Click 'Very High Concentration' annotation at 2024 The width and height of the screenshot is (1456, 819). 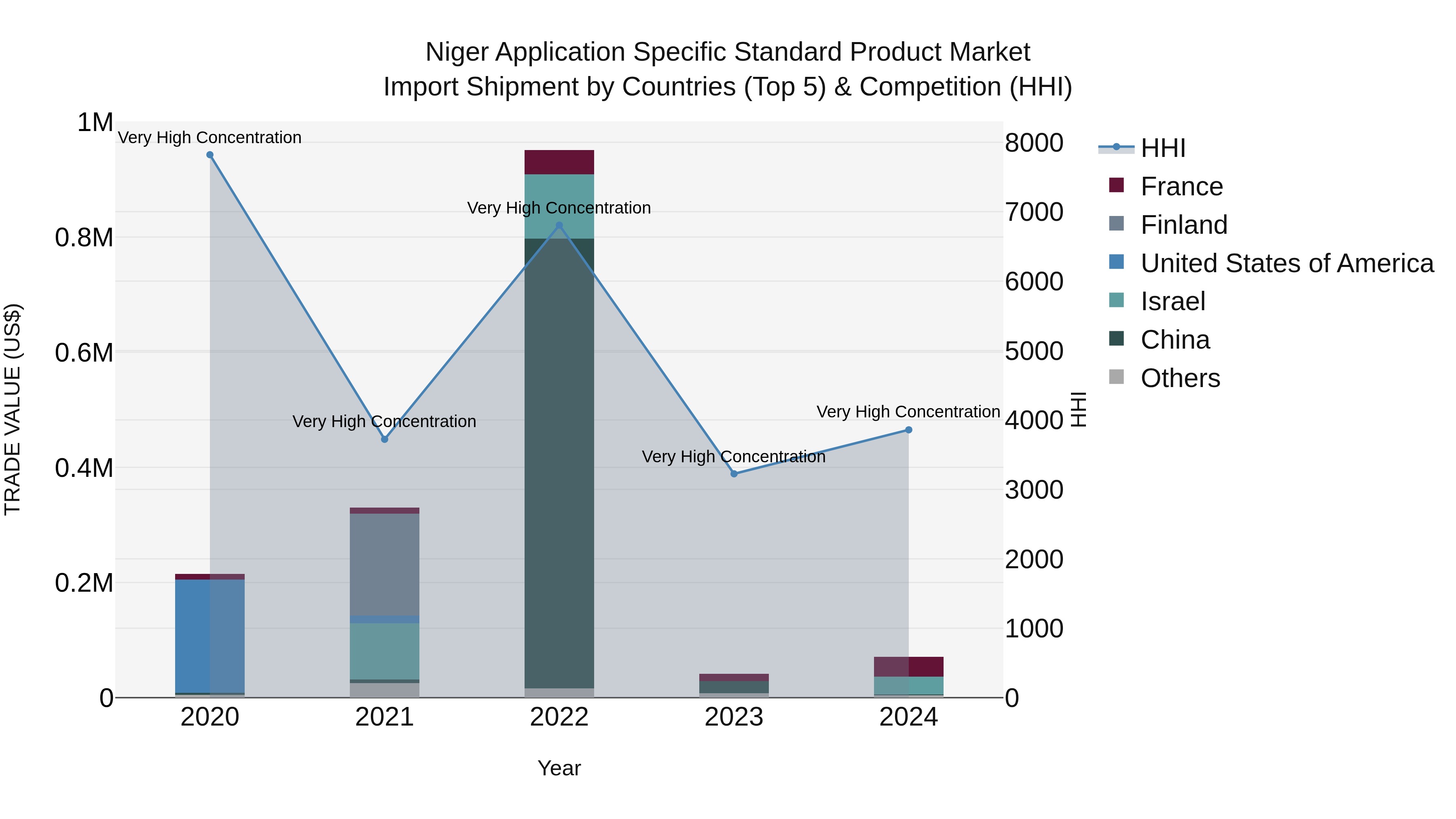click(x=908, y=412)
